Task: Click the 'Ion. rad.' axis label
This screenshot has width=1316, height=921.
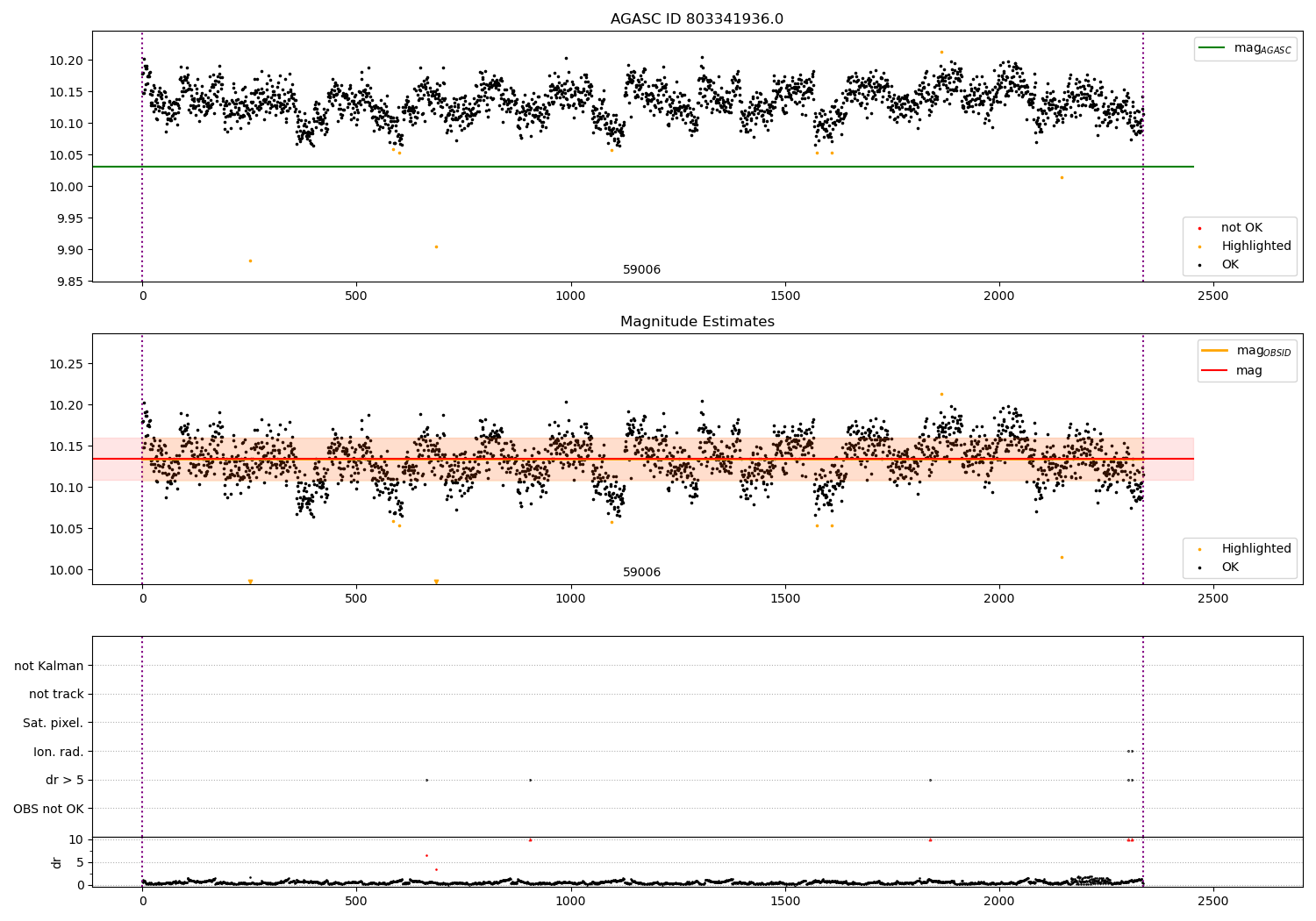Action: coord(59,752)
